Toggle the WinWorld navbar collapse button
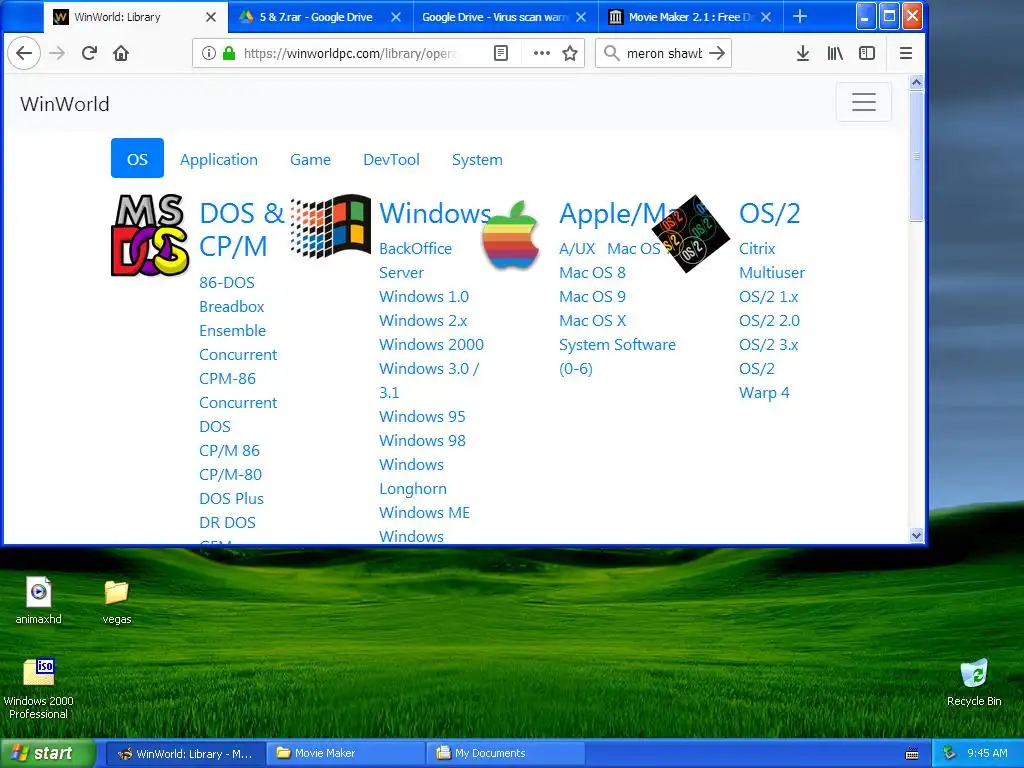Screen dimensions: 1024x768 [863, 102]
